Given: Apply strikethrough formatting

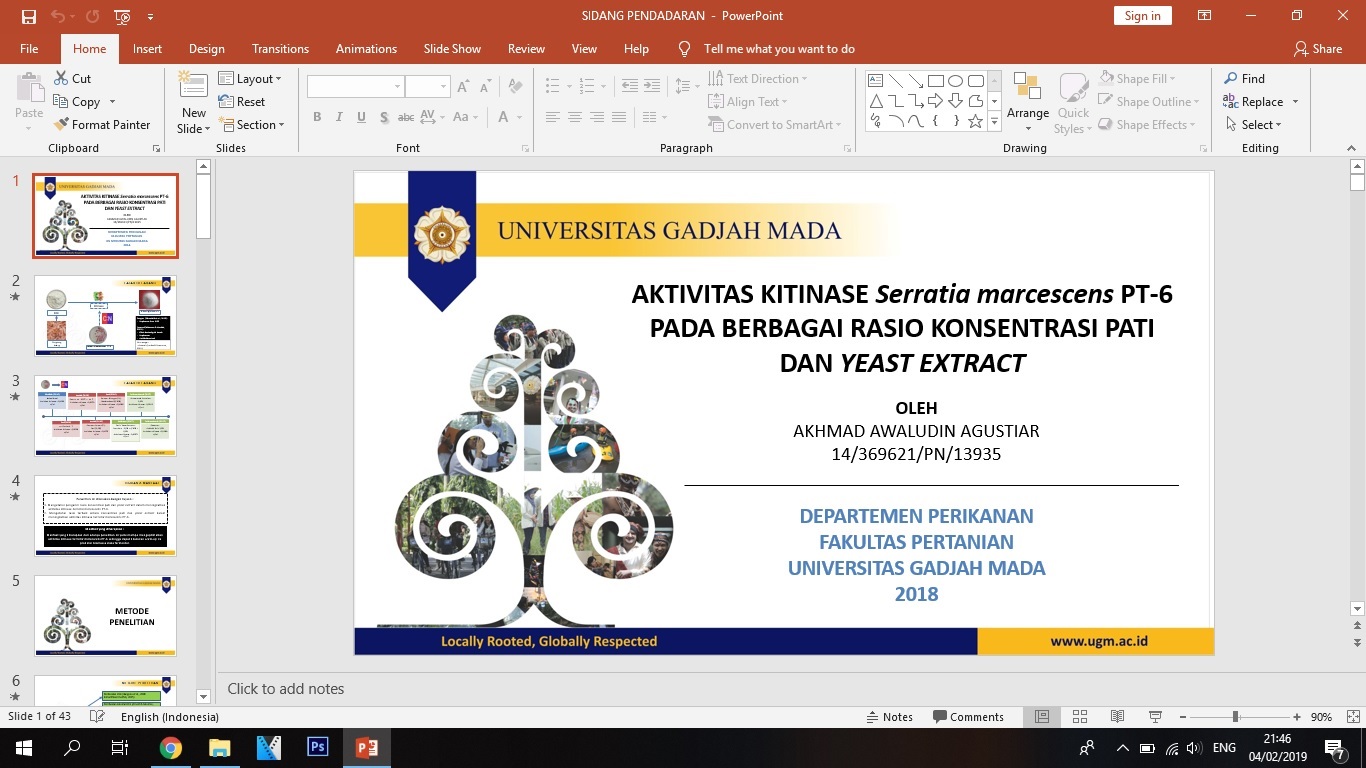Looking at the screenshot, I should coord(406,117).
